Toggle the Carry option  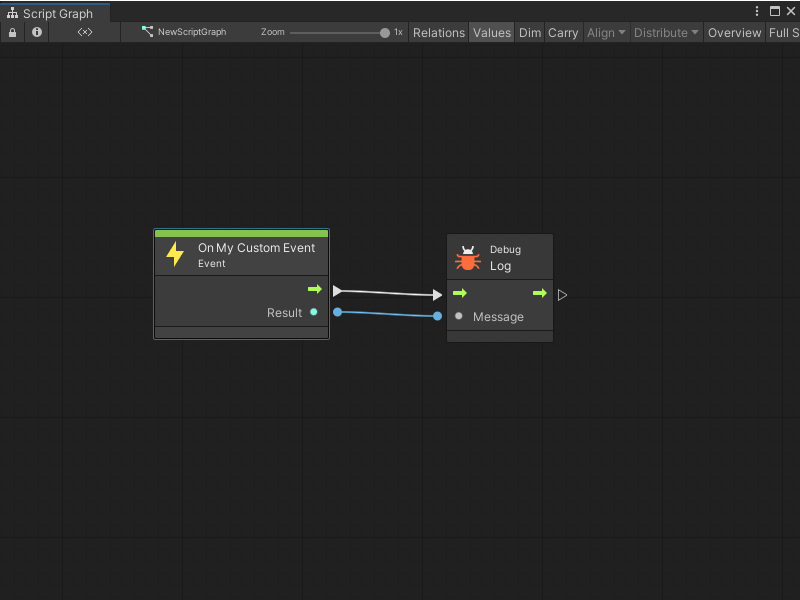(563, 32)
